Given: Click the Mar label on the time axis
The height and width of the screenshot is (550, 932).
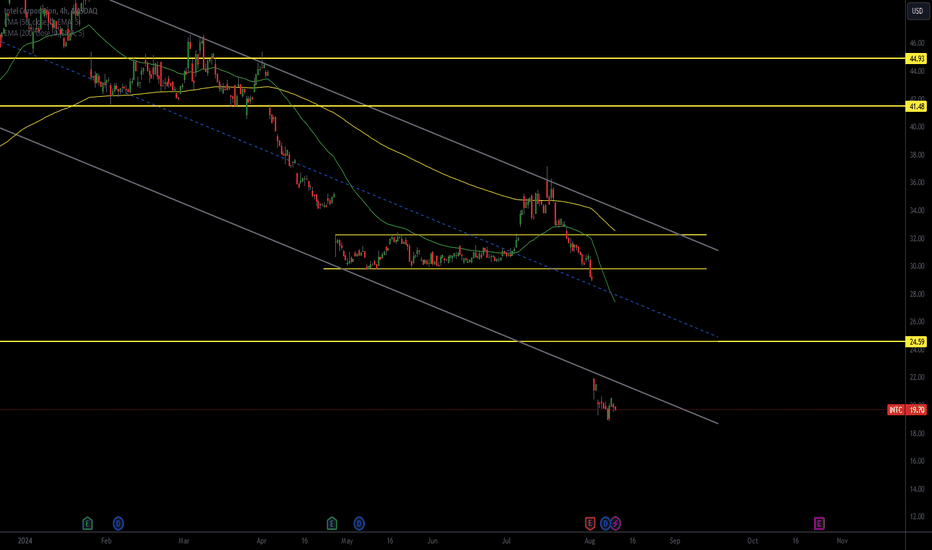Looking at the screenshot, I should [x=184, y=541].
